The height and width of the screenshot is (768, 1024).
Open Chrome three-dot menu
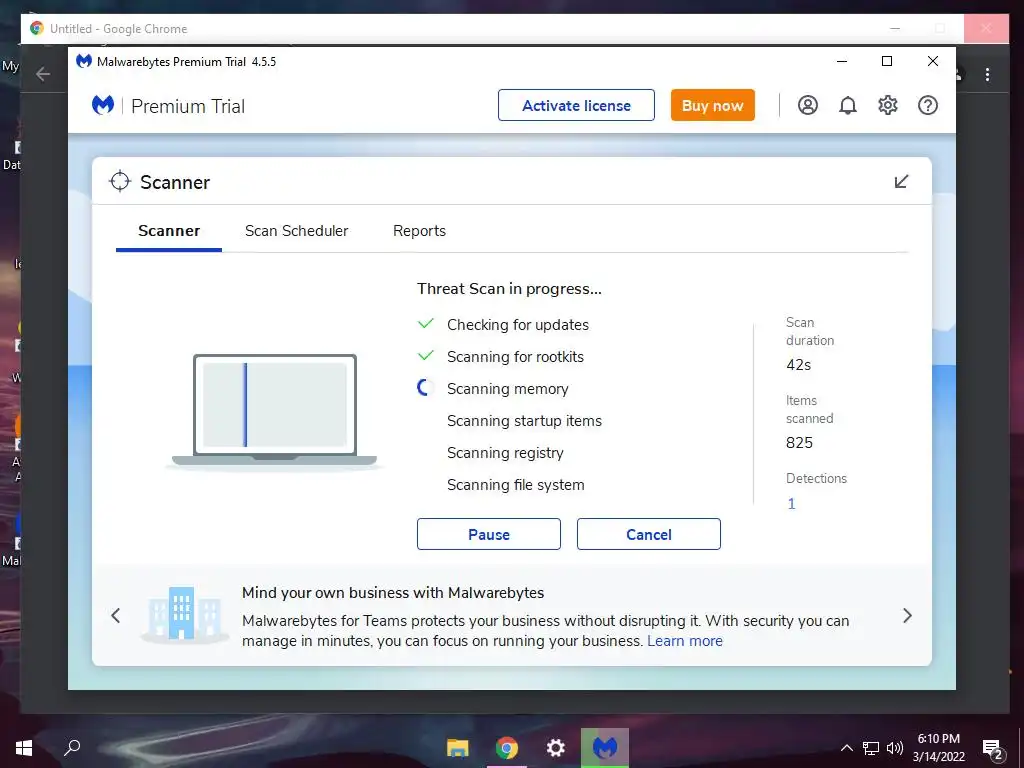[987, 74]
